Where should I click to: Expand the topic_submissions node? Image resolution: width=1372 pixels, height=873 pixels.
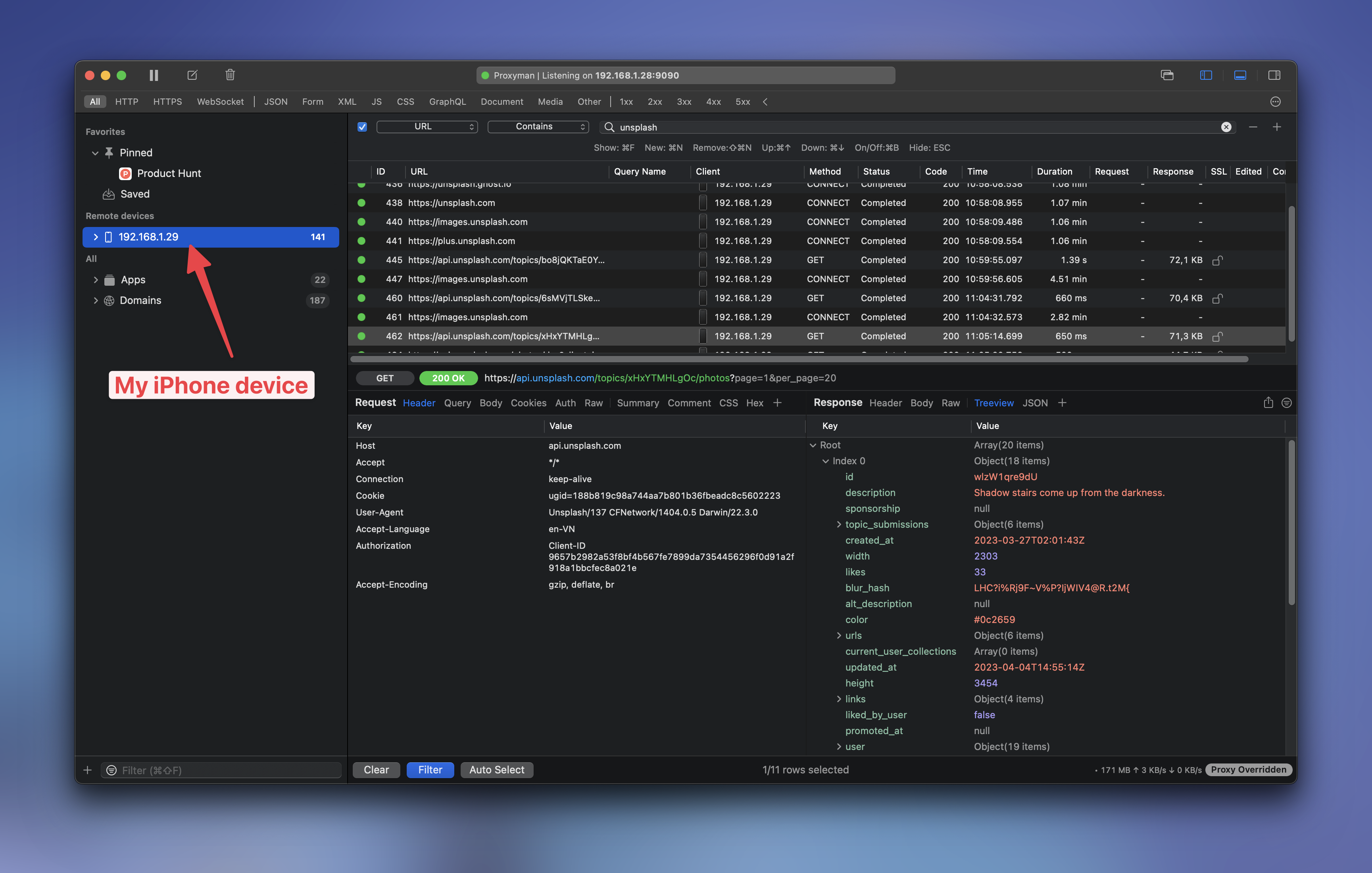(839, 524)
